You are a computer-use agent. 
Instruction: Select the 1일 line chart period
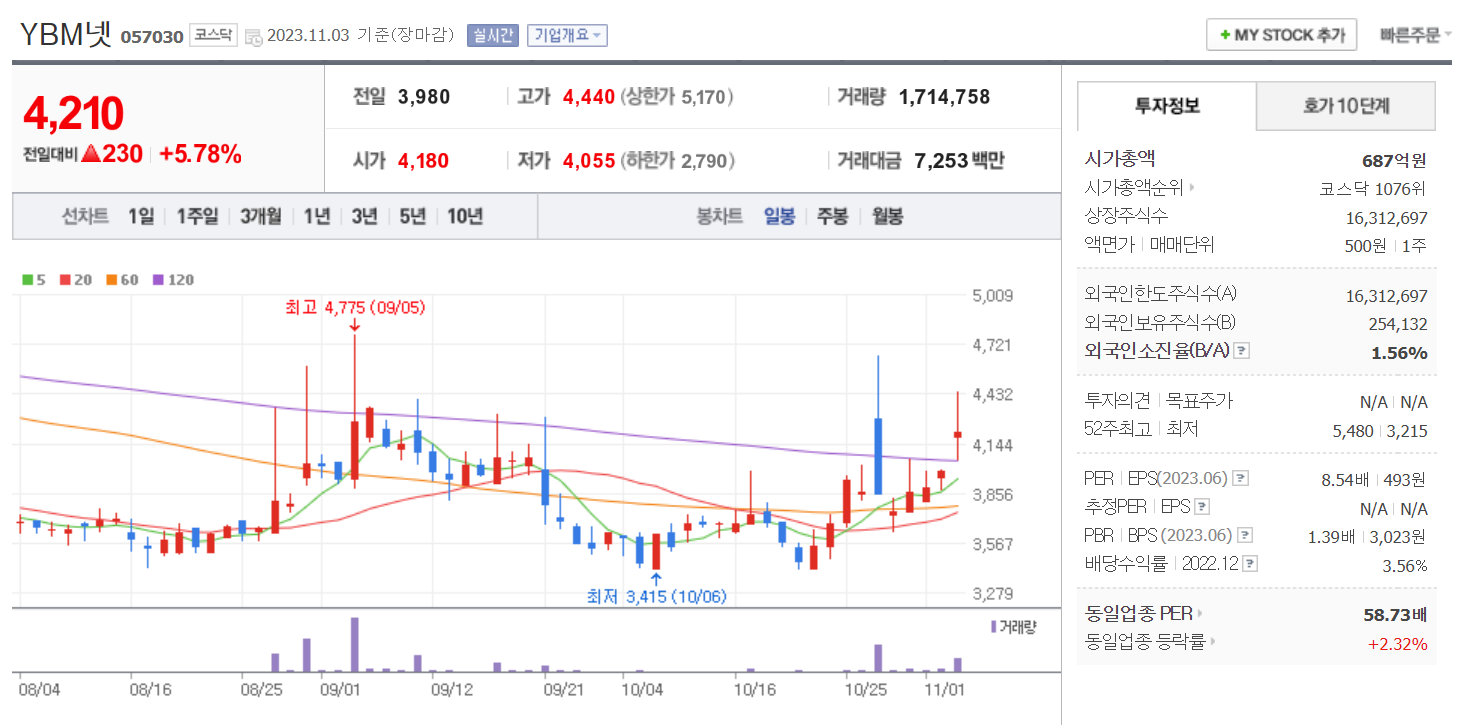pyautogui.click(x=141, y=216)
